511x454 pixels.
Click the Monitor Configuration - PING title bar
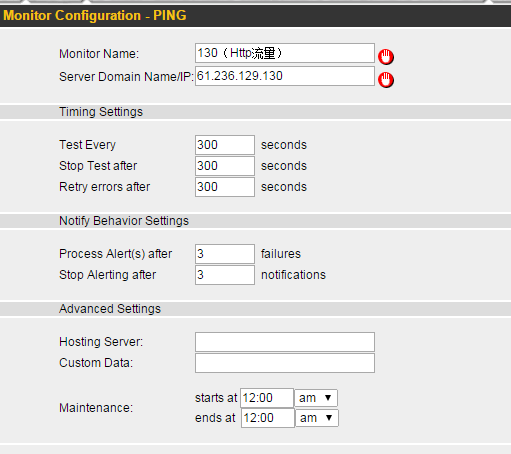click(255, 16)
